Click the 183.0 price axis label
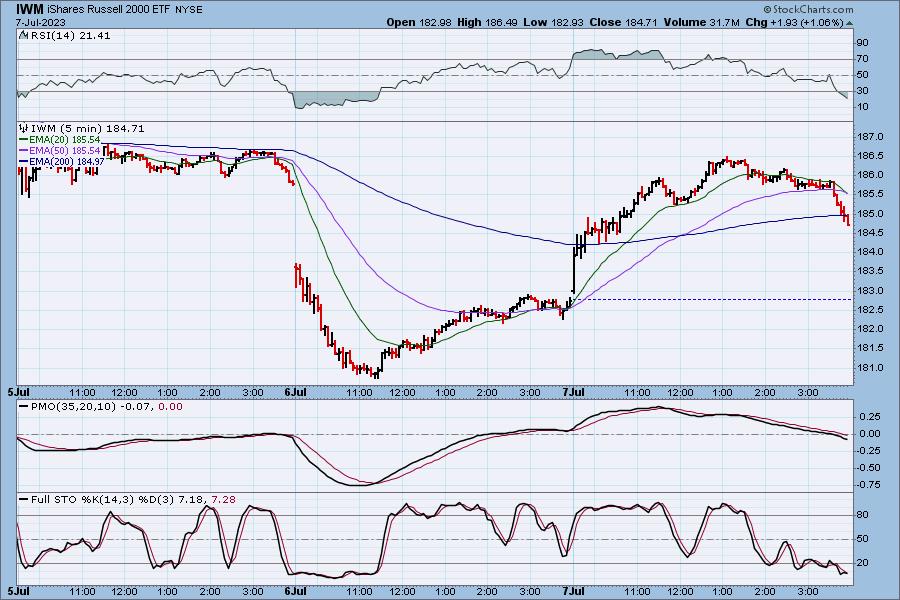The image size is (900, 600). (872, 291)
